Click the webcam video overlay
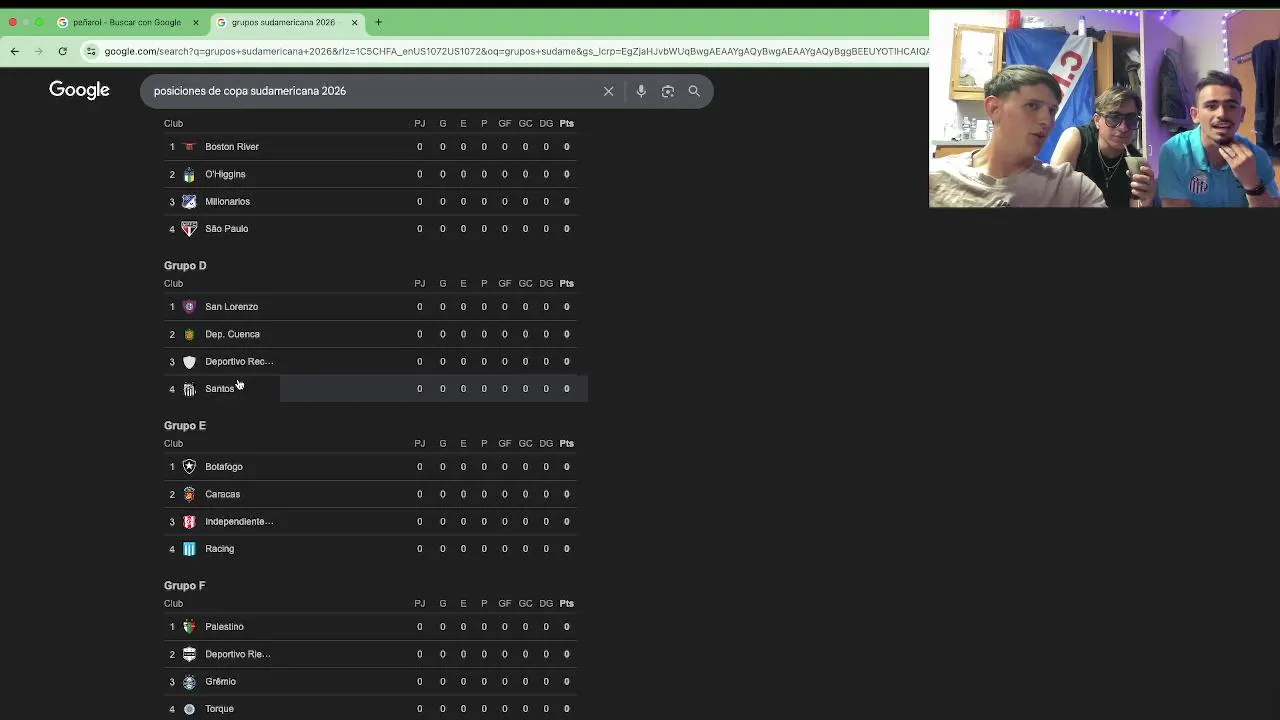 [1104, 109]
